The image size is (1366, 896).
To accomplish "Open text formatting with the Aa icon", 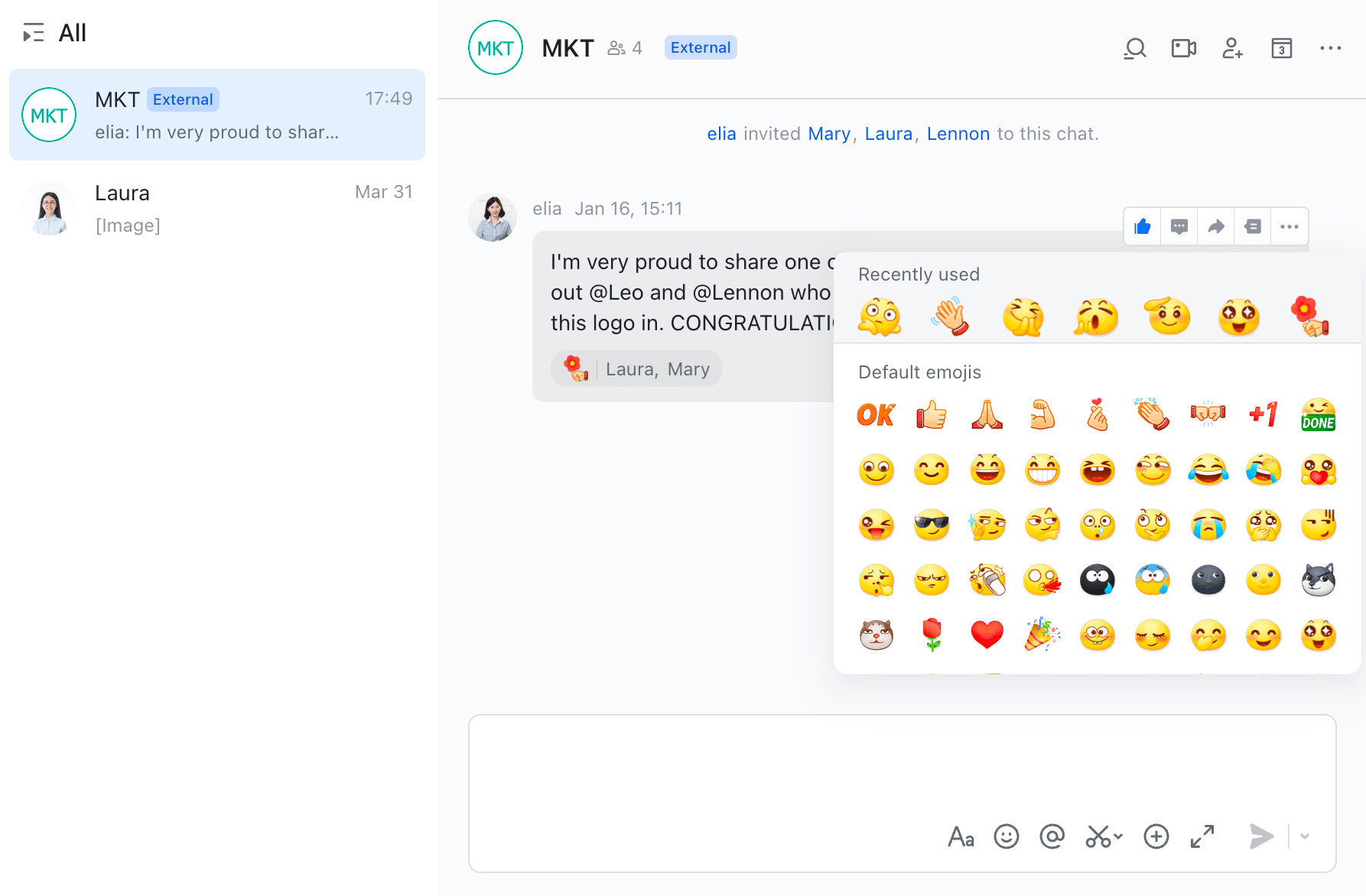I will coord(961,836).
